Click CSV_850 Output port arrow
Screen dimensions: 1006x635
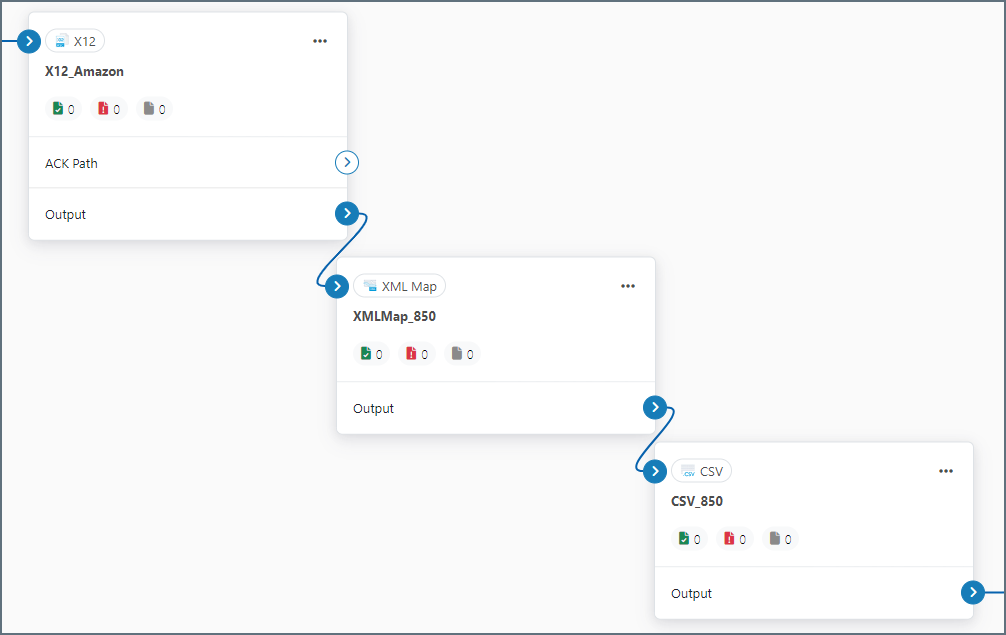(x=973, y=593)
